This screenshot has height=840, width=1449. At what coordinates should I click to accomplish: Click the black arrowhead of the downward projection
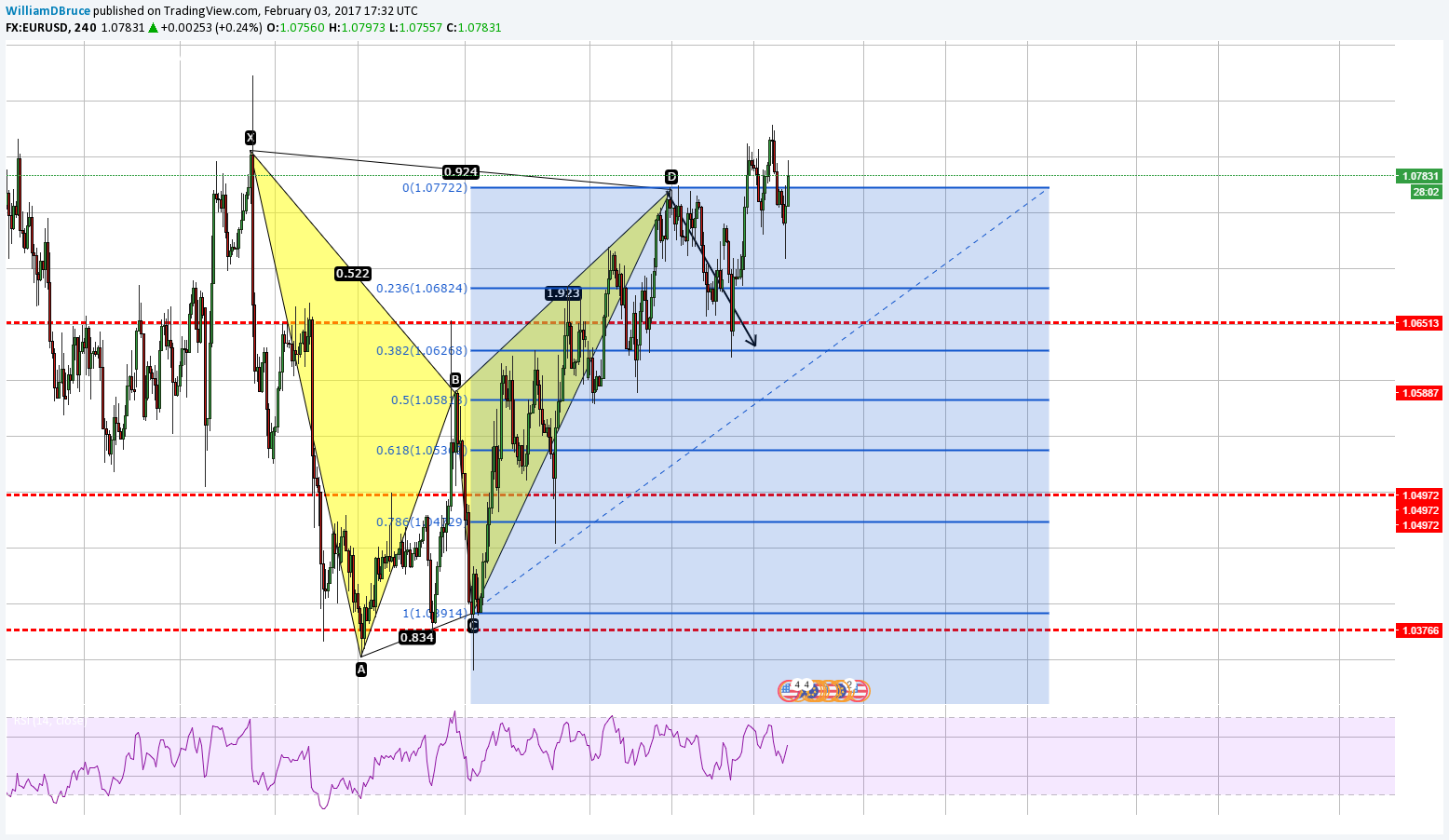coord(752,342)
